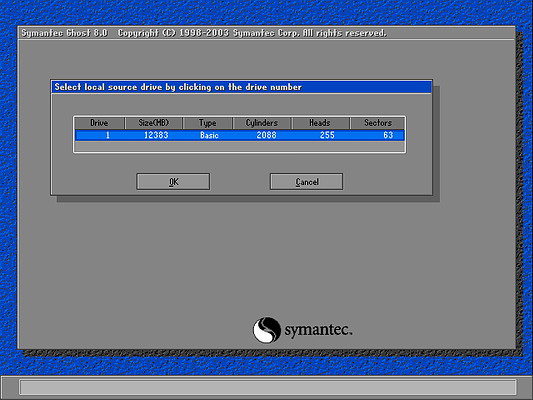Click the 2088 cylinders value
The image size is (533, 400).
coord(266,135)
